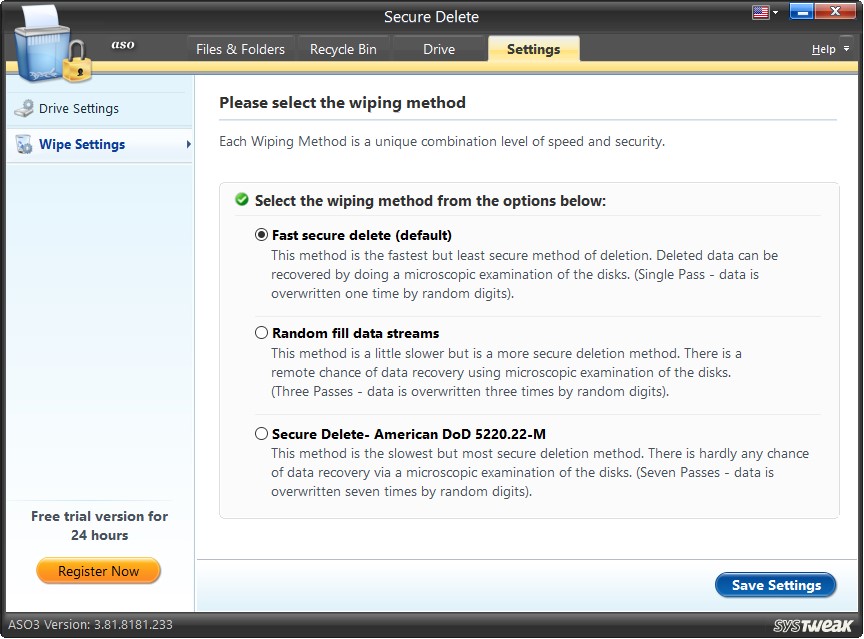The image size is (864, 639).
Task: Click the Drive Settings gear-drive icon
Action: 23,108
